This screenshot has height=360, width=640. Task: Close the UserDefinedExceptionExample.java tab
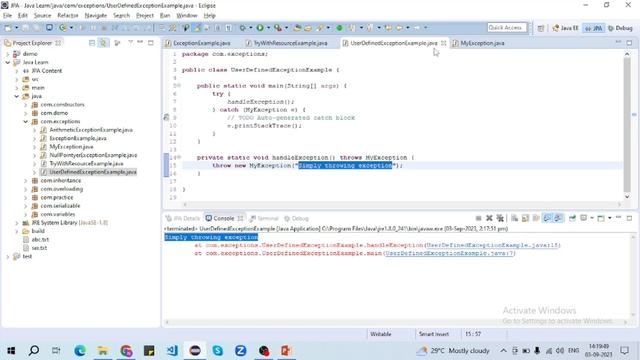(x=443, y=43)
